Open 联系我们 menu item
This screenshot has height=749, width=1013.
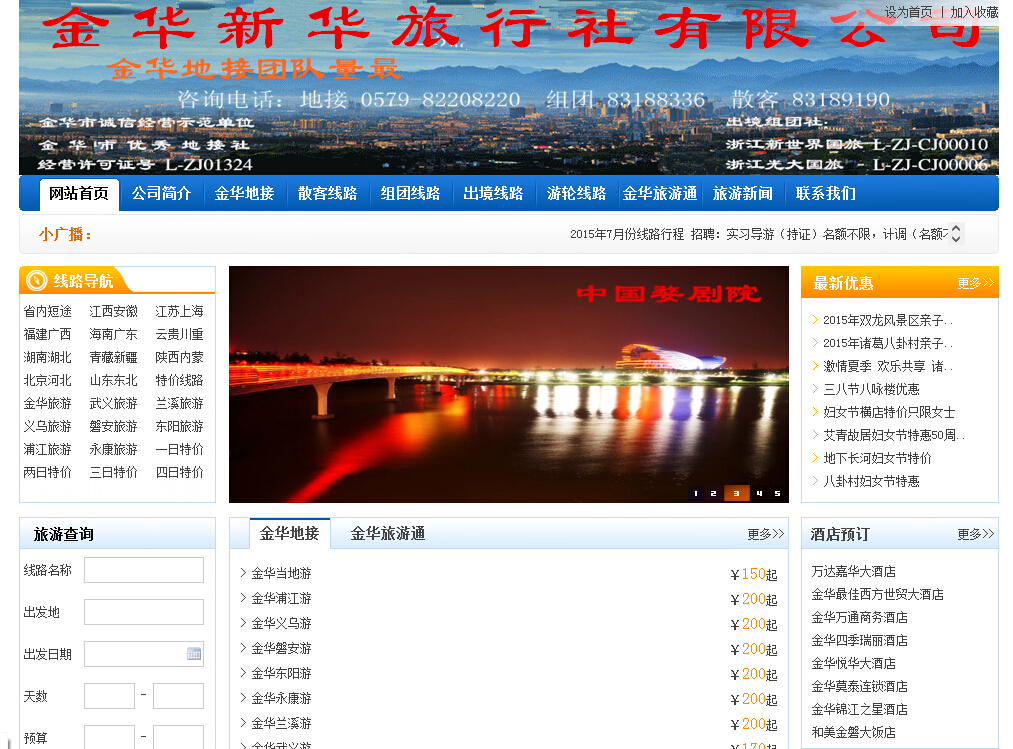click(825, 193)
